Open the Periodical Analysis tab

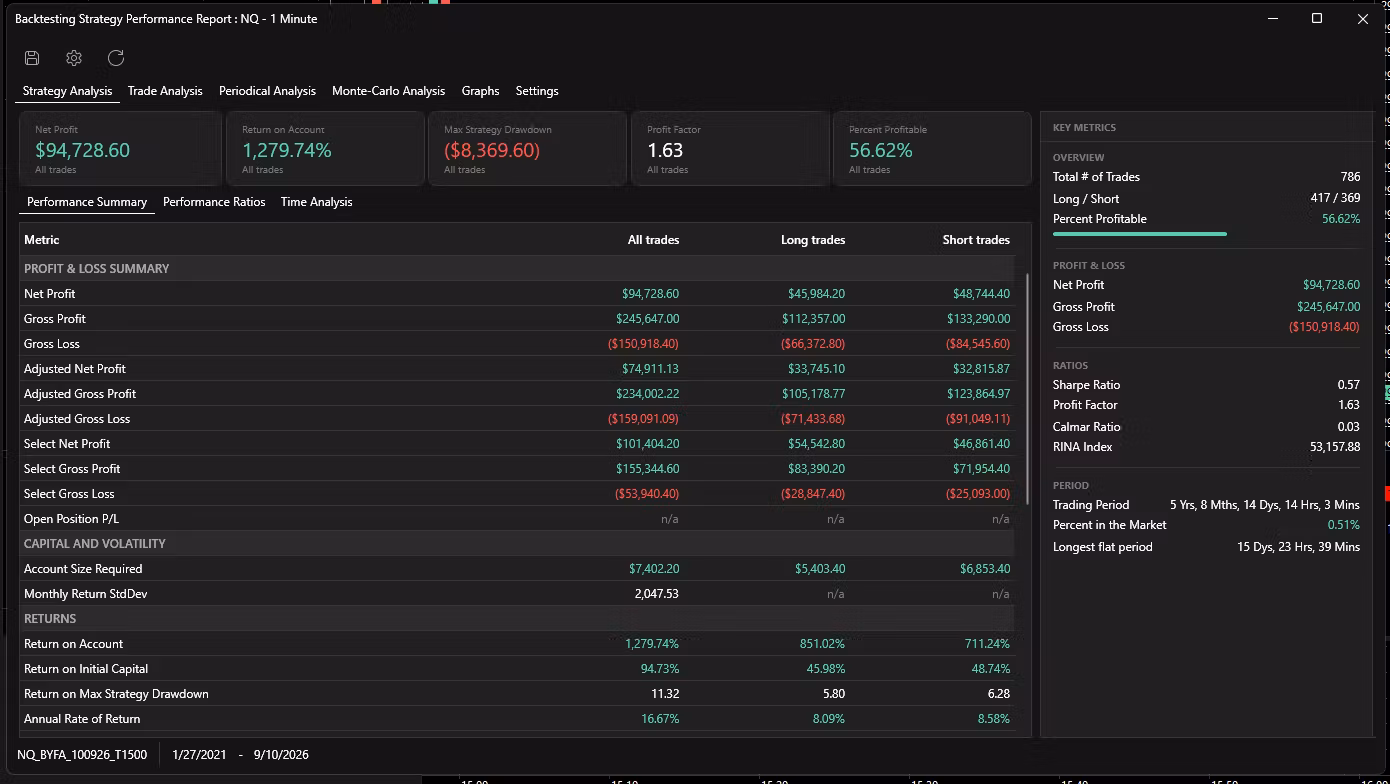[x=267, y=91]
